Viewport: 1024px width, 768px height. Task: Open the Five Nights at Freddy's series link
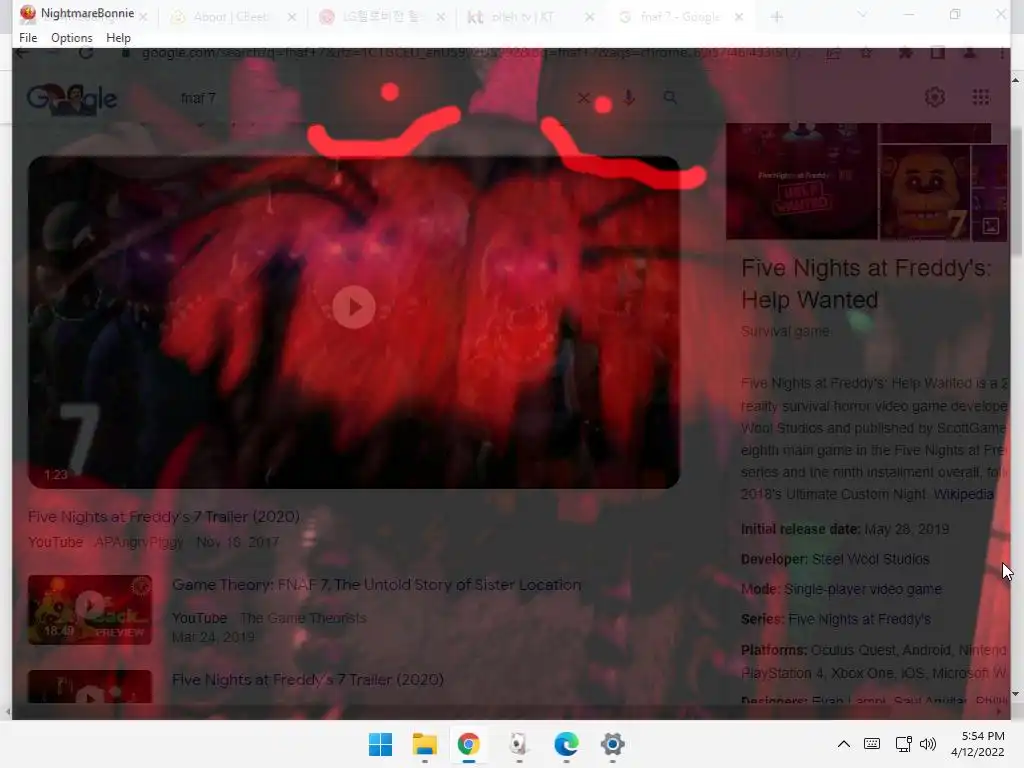859,619
